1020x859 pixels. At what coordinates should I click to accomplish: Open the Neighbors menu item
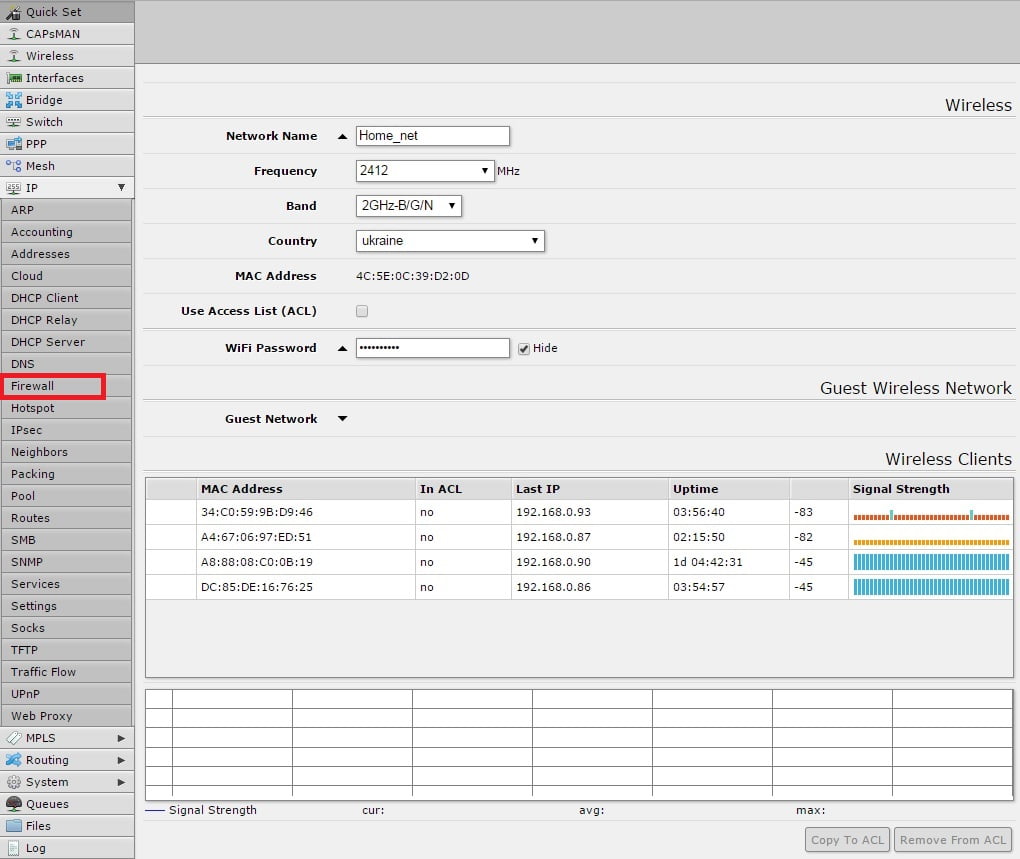click(66, 452)
